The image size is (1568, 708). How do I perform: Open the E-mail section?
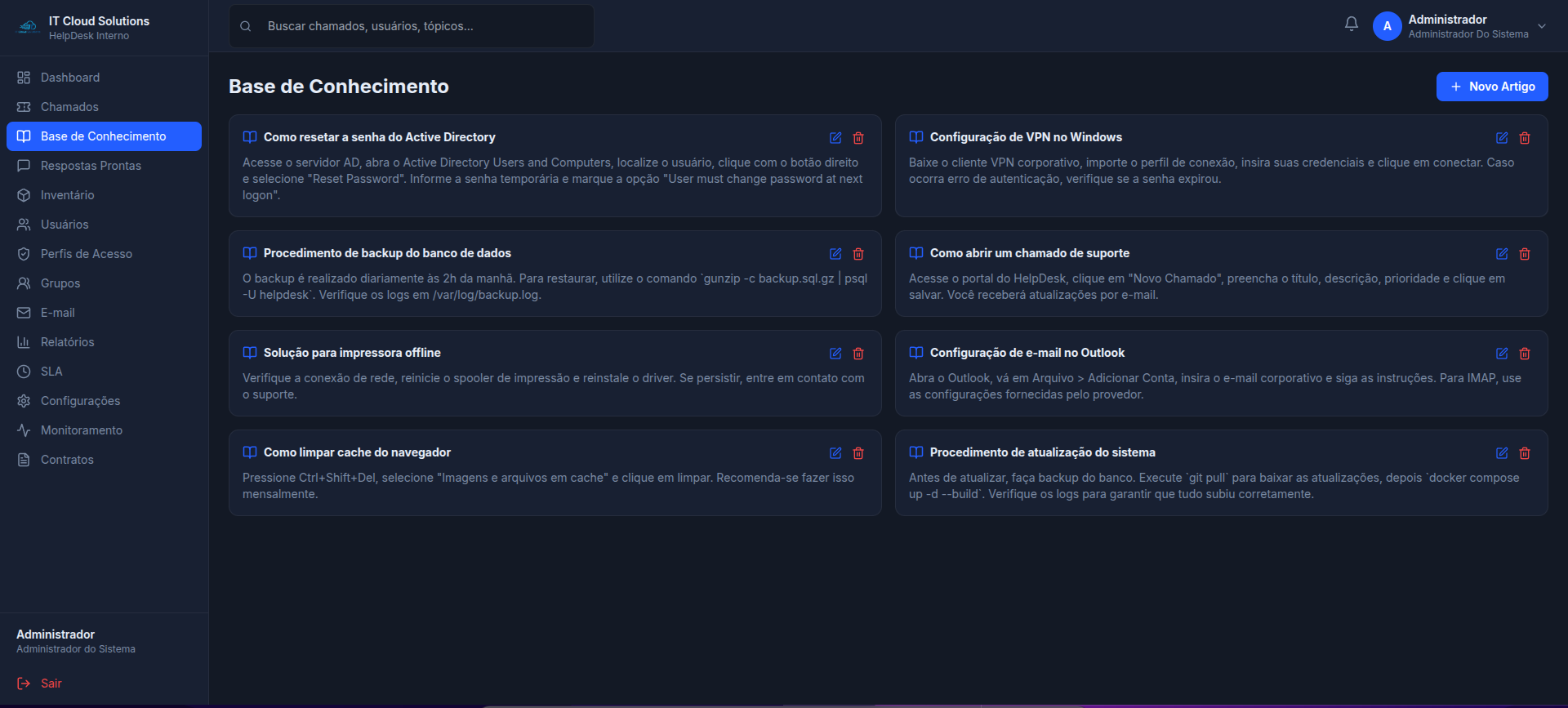click(104, 313)
